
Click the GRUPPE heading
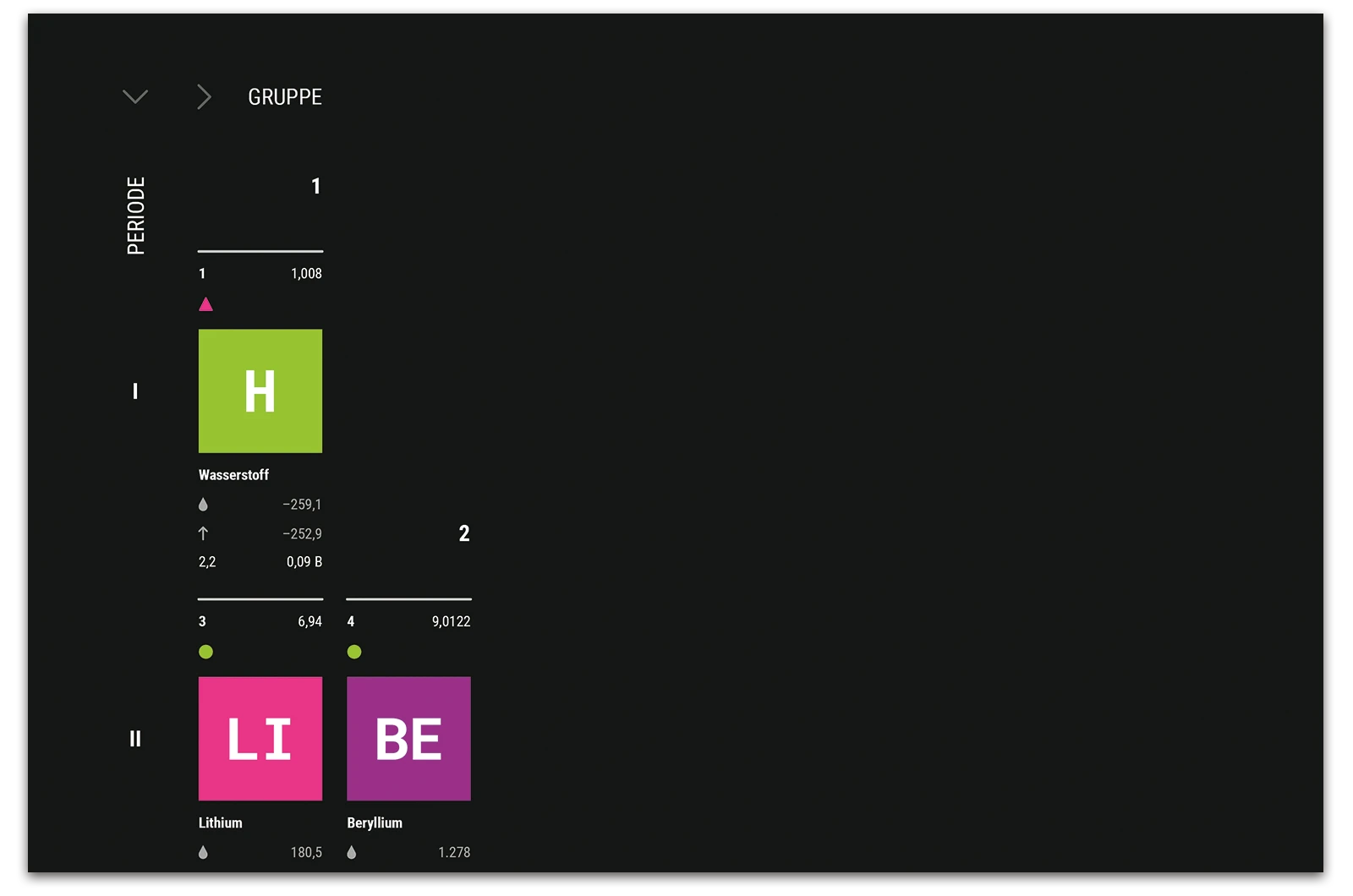pyautogui.click(x=283, y=96)
